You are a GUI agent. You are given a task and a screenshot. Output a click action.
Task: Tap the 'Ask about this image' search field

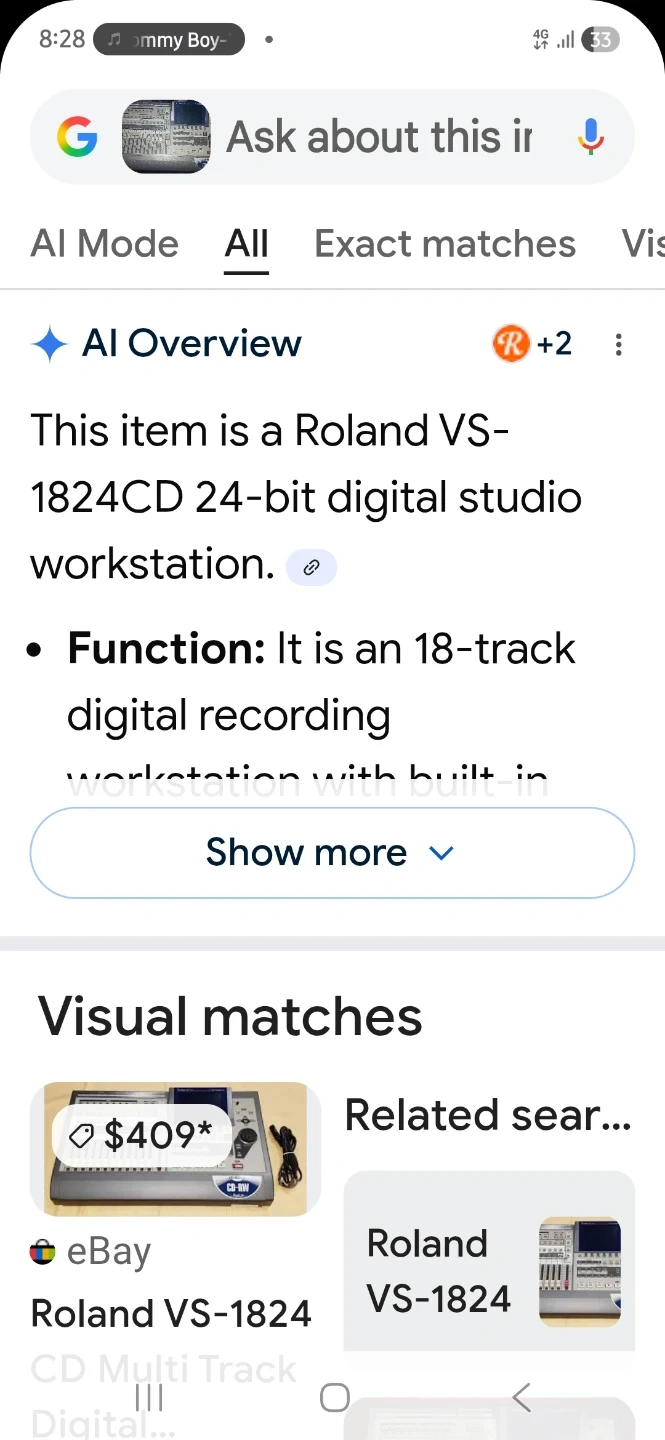tap(380, 137)
